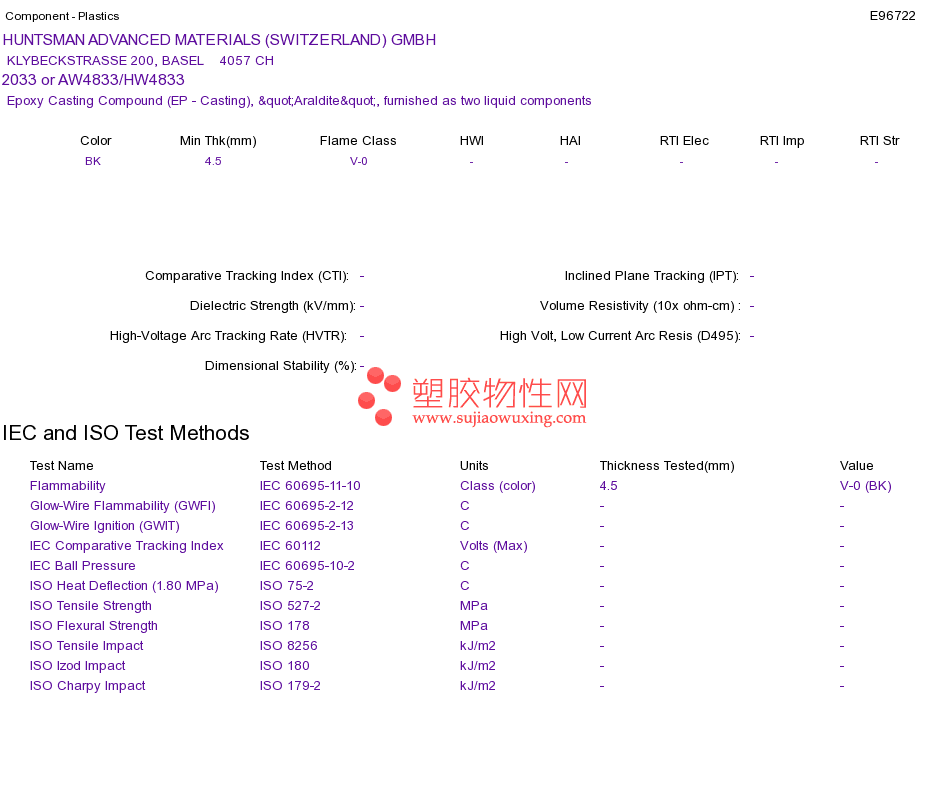Click the 4.5 Min Thk value

click(x=213, y=161)
